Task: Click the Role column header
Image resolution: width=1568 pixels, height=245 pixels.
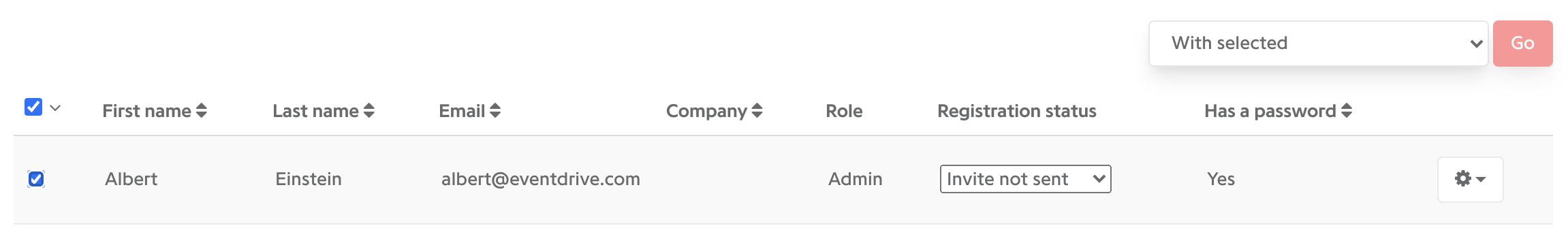Action: coord(844,111)
